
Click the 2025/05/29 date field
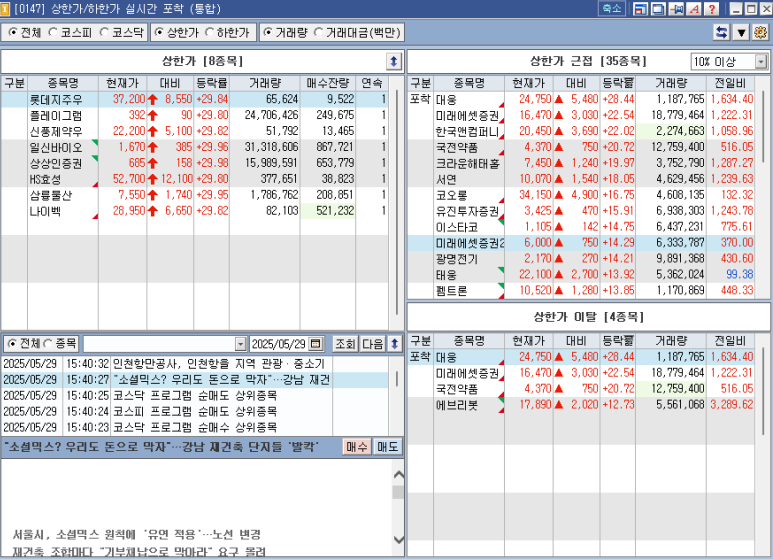279,344
